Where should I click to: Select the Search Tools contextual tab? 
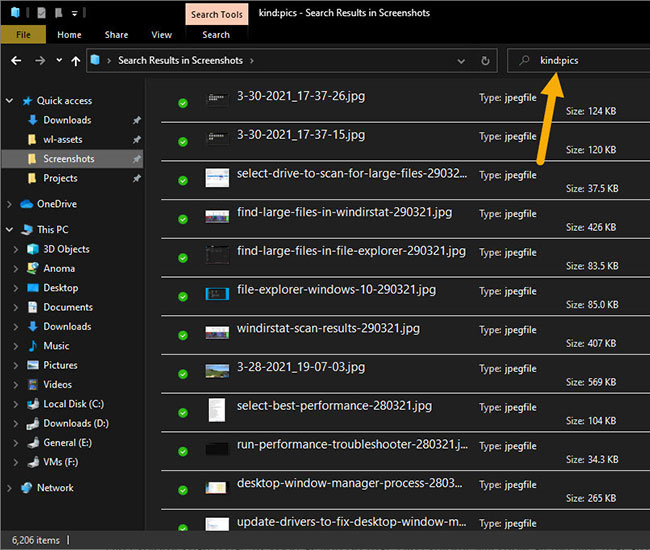[x=217, y=15]
